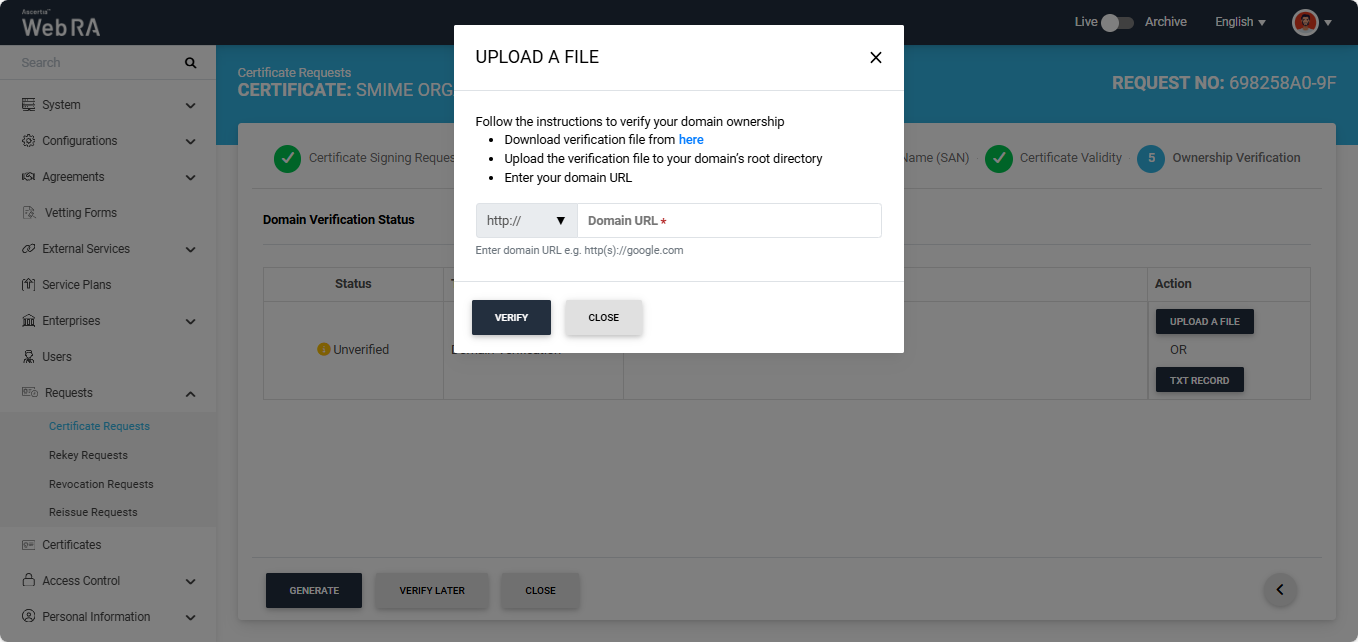Click the Service Plans sidebar icon
The height and width of the screenshot is (642, 1358).
(x=28, y=285)
